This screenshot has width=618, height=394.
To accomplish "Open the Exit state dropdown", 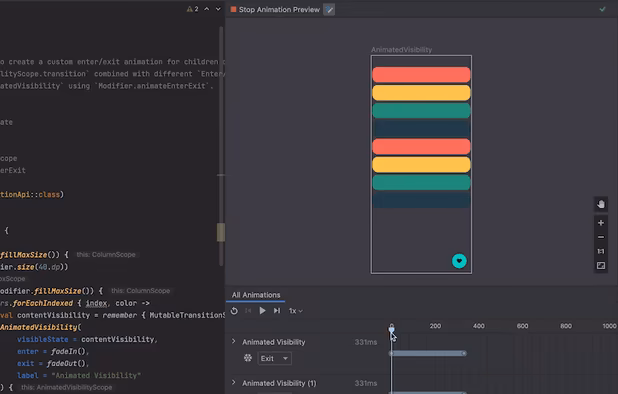I will click(x=274, y=359).
